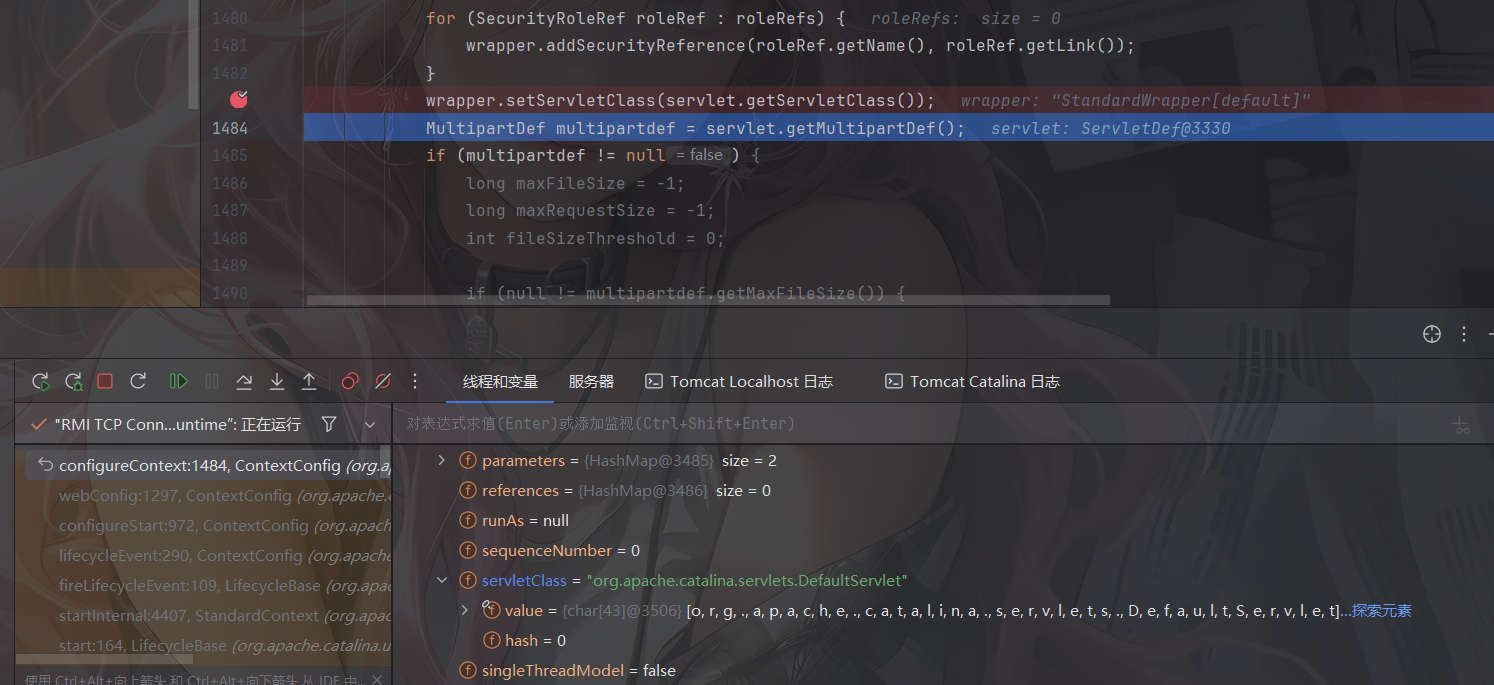Click the add-to-watches glasses icon
Viewport: 1494px width, 685px height.
pos(1461,425)
